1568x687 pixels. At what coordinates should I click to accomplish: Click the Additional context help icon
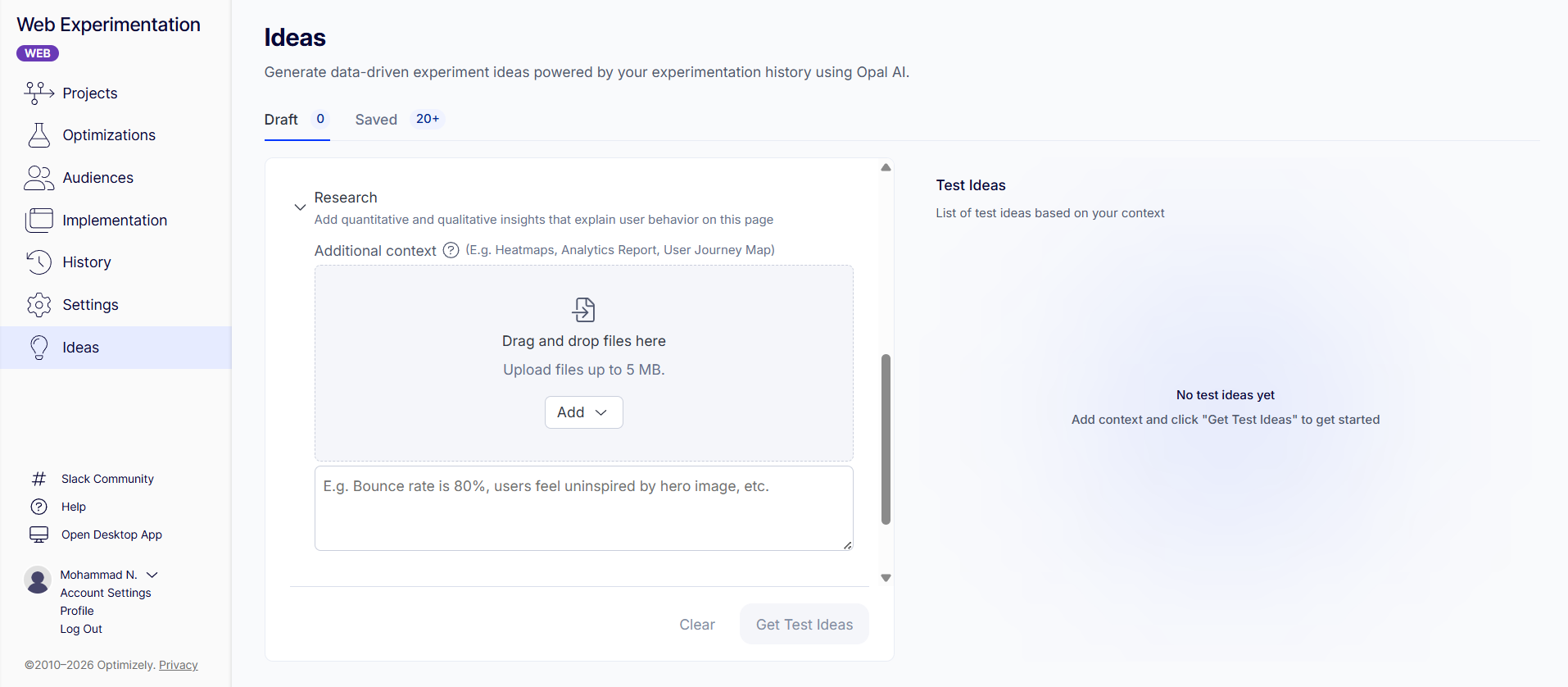pyautogui.click(x=451, y=250)
